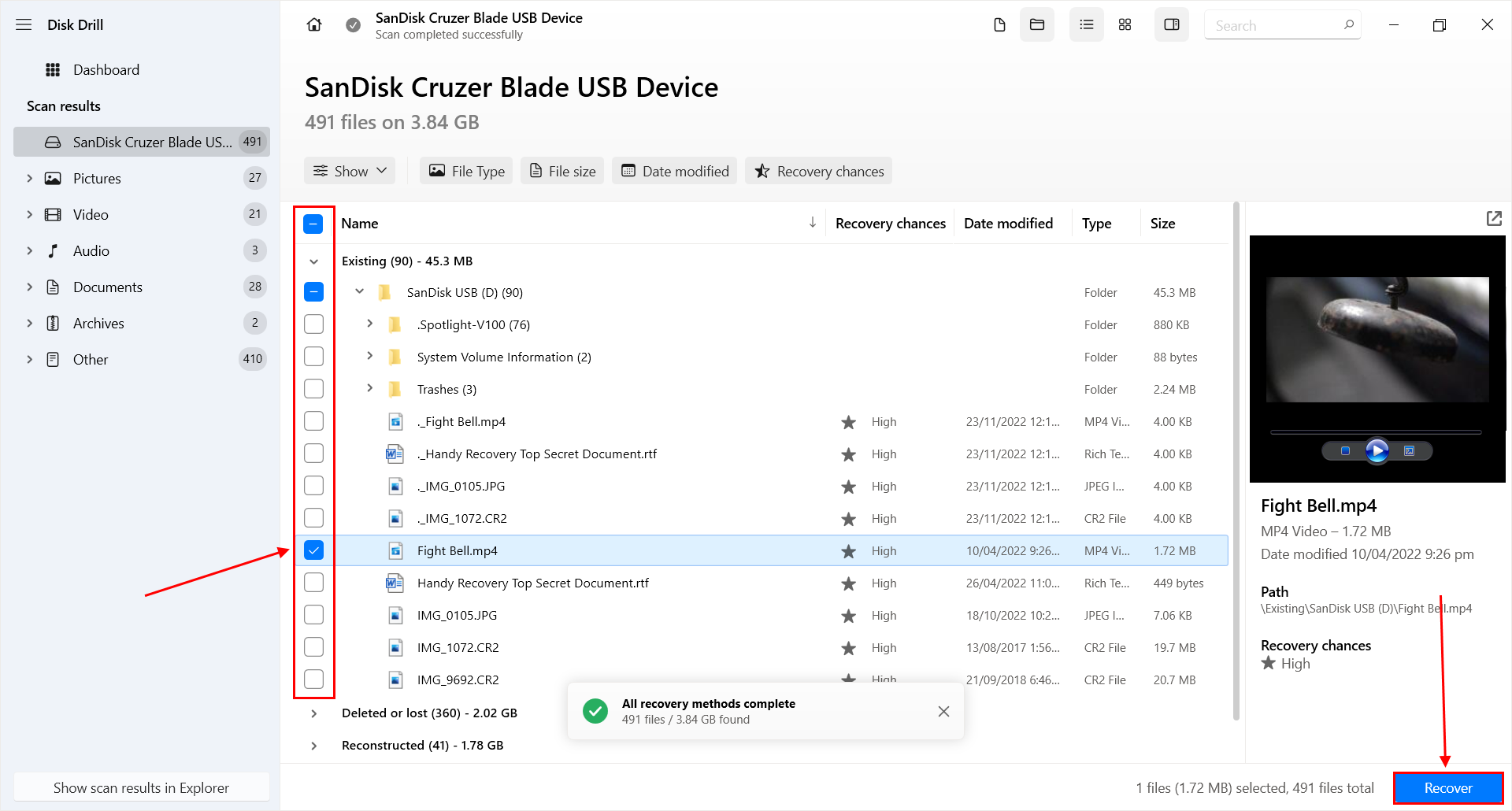The width and height of the screenshot is (1512, 811).
Task: Stop the video preview playback
Action: [x=1345, y=451]
